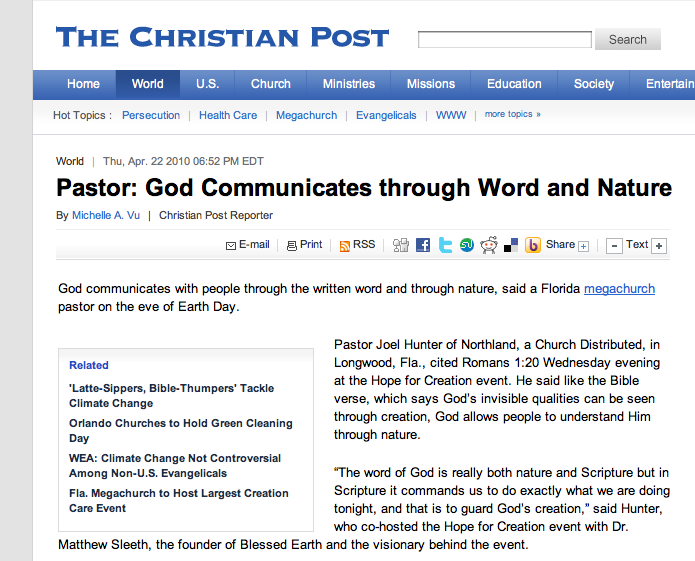Go to the Education tab
Viewport: 695px width, 561px height.
coord(514,84)
